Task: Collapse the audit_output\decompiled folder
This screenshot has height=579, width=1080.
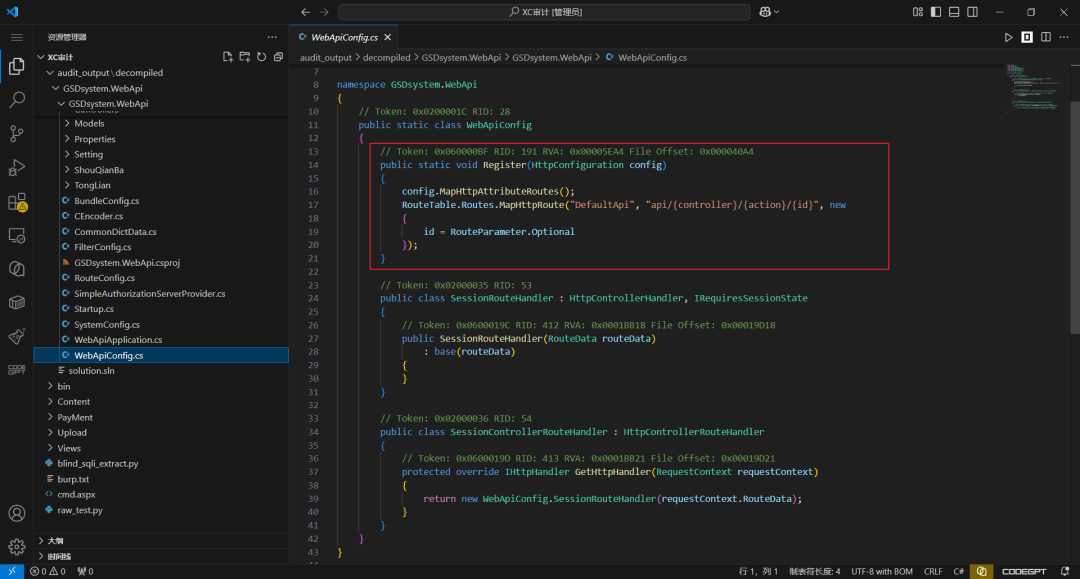Action: [x=50, y=72]
